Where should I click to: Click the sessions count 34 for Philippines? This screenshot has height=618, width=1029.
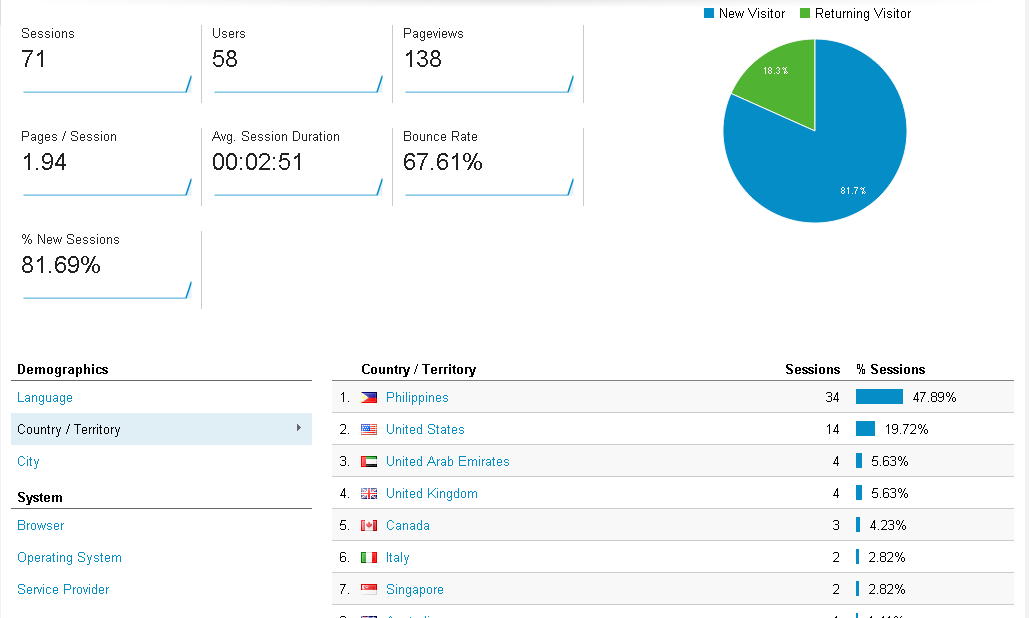tap(832, 398)
